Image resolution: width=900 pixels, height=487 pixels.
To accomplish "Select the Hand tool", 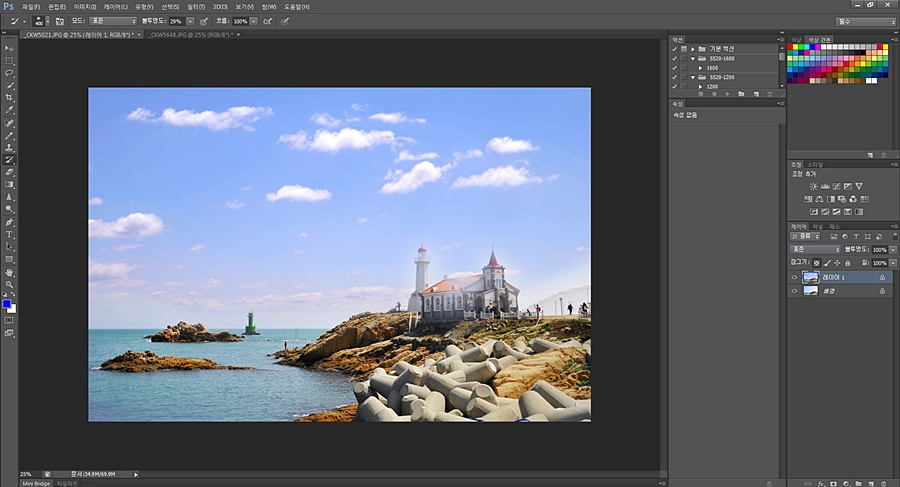I will click(x=10, y=272).
